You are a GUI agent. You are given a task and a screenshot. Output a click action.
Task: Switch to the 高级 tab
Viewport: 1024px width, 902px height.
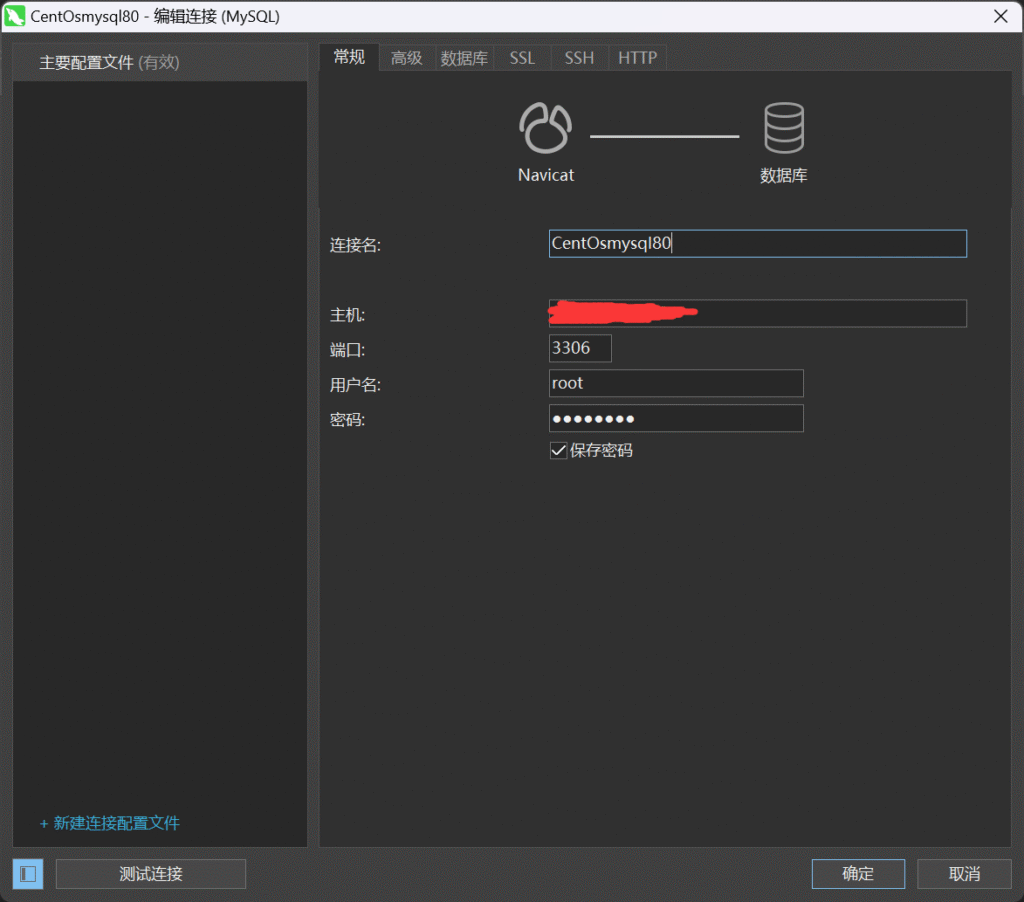tap(406, 58)
